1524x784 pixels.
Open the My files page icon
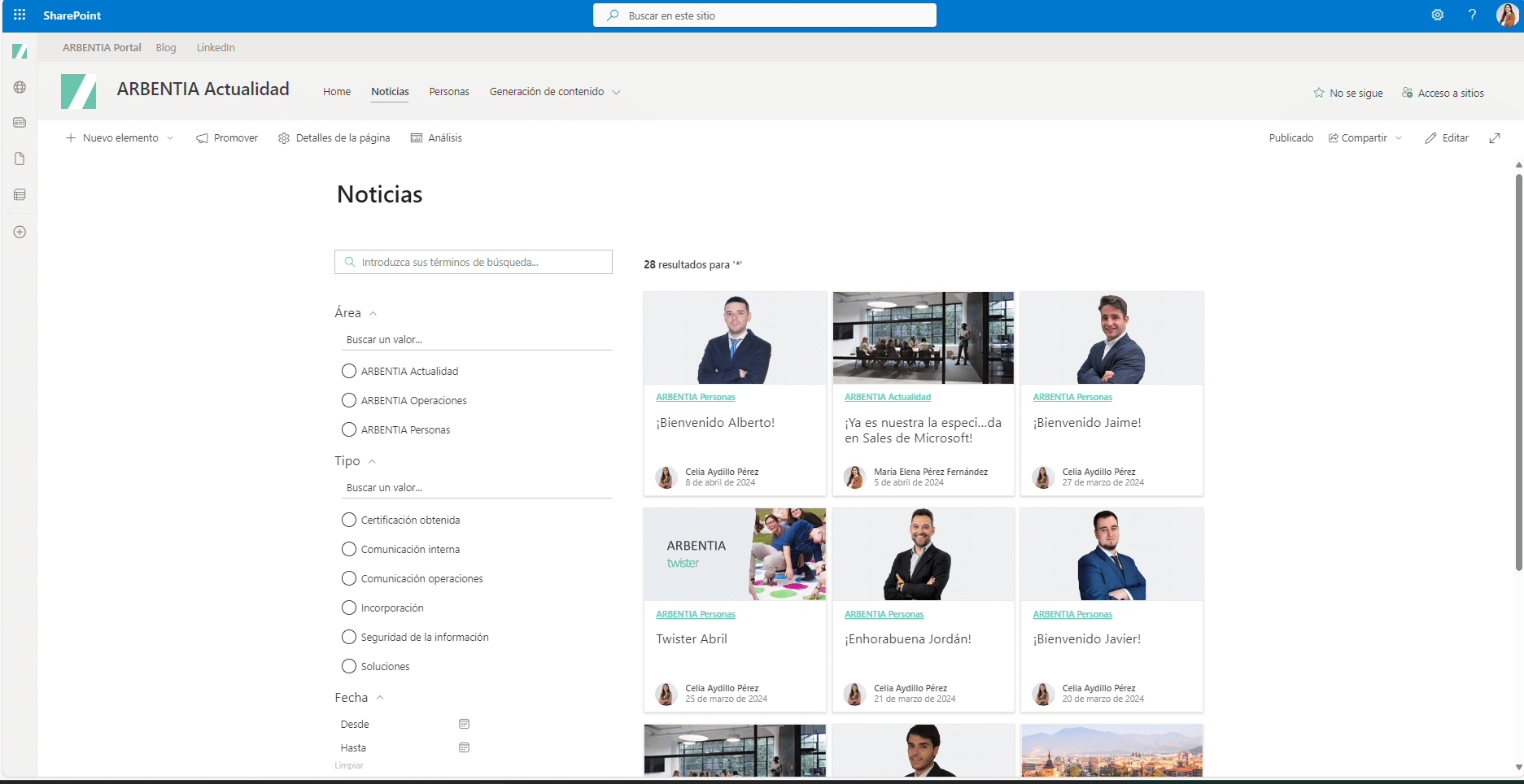[x=20, y=159]
